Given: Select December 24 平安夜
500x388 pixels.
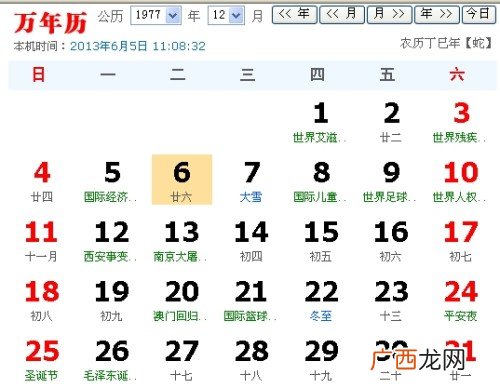Looking at the screenshot, I should click(460, 301).
